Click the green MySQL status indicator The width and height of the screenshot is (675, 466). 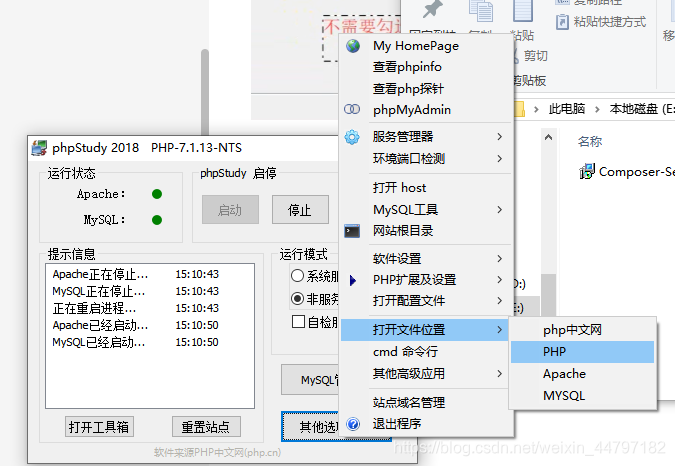pyautogui.click(x=157, y=220)
